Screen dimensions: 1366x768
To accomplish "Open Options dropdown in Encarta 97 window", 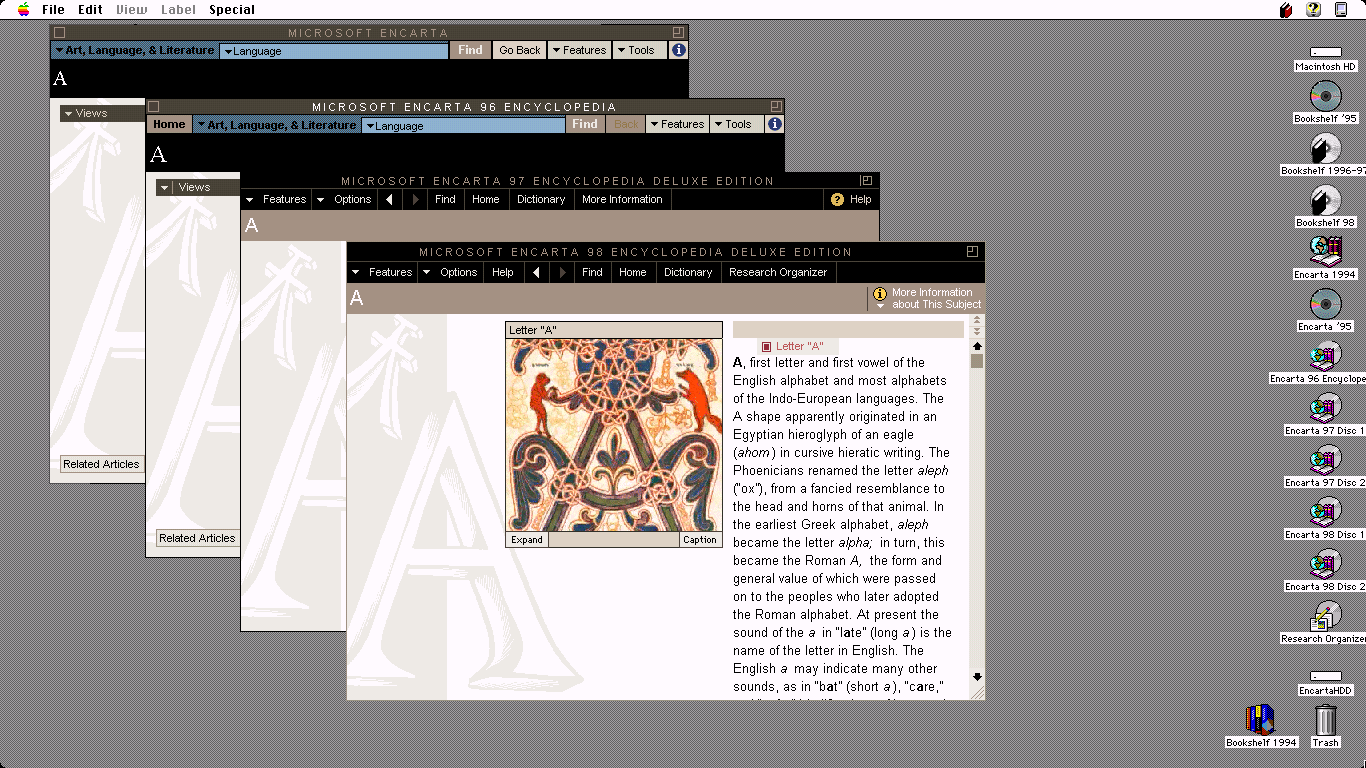I will click(344, 199).
